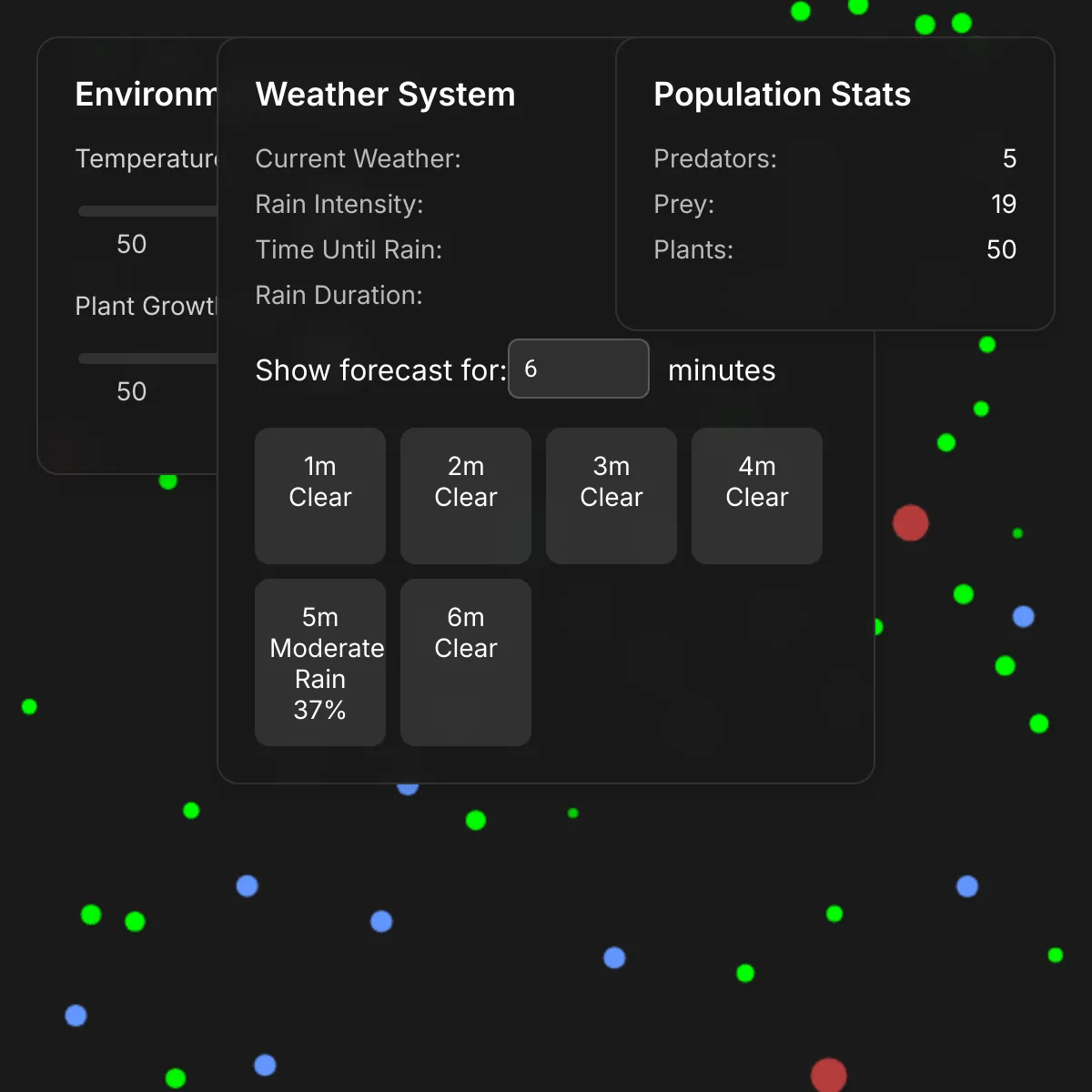Select the 2m Clear forecast tile
This screenshot has width=1092, height=1092.
coord(466,496)
